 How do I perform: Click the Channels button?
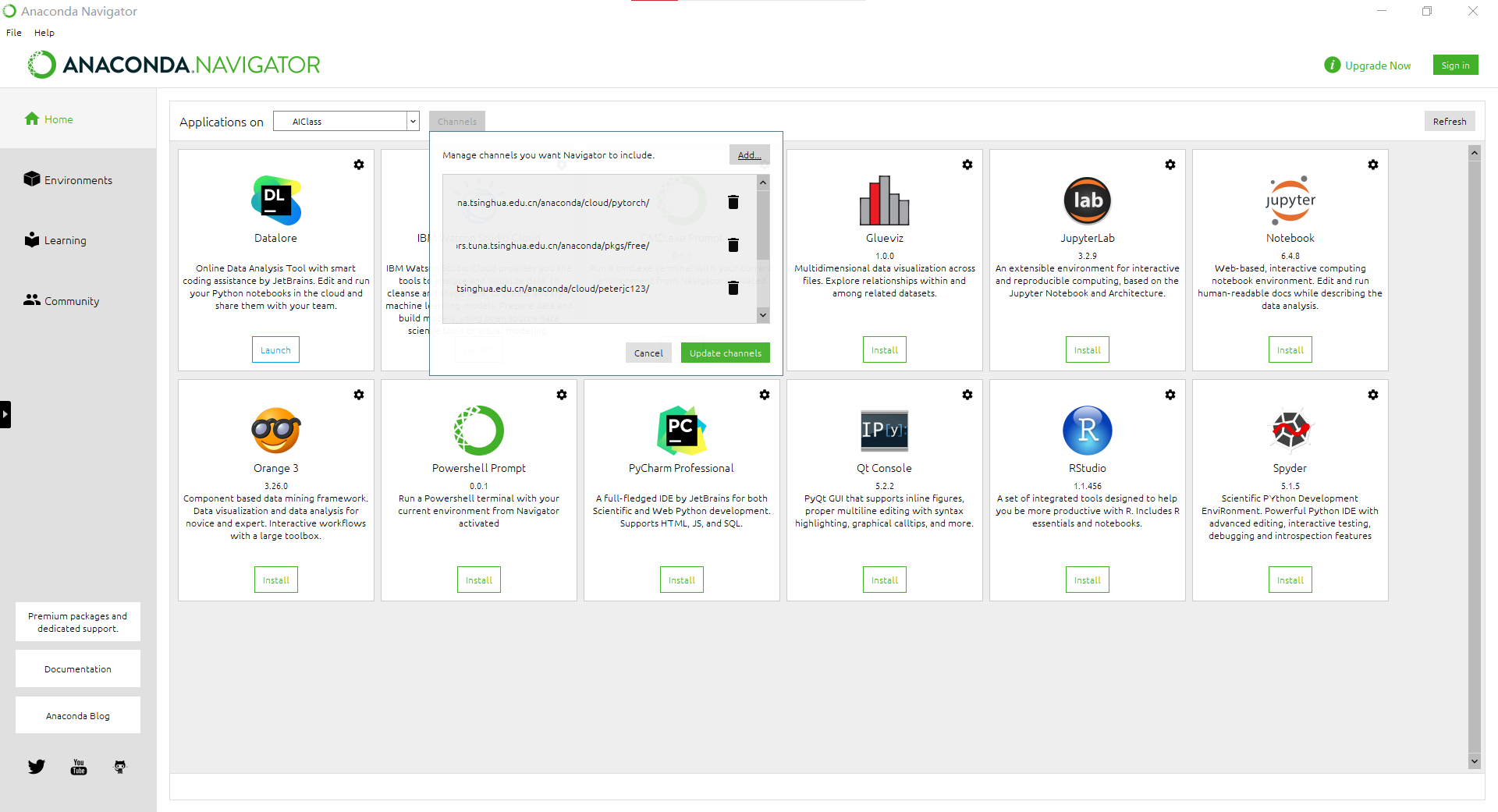457,122
